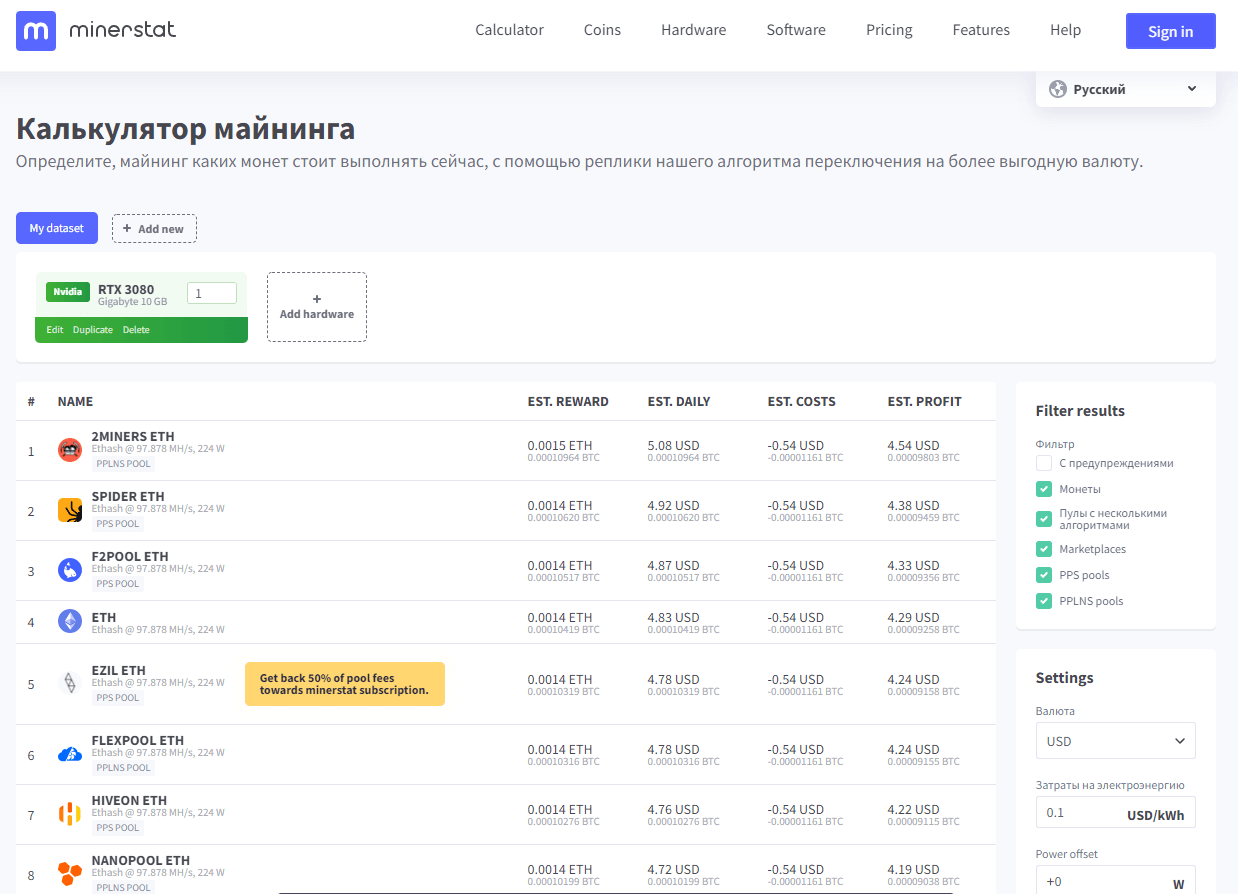
Task: Click the SPIDER ETH pool icon
Action: pos(69,510)
